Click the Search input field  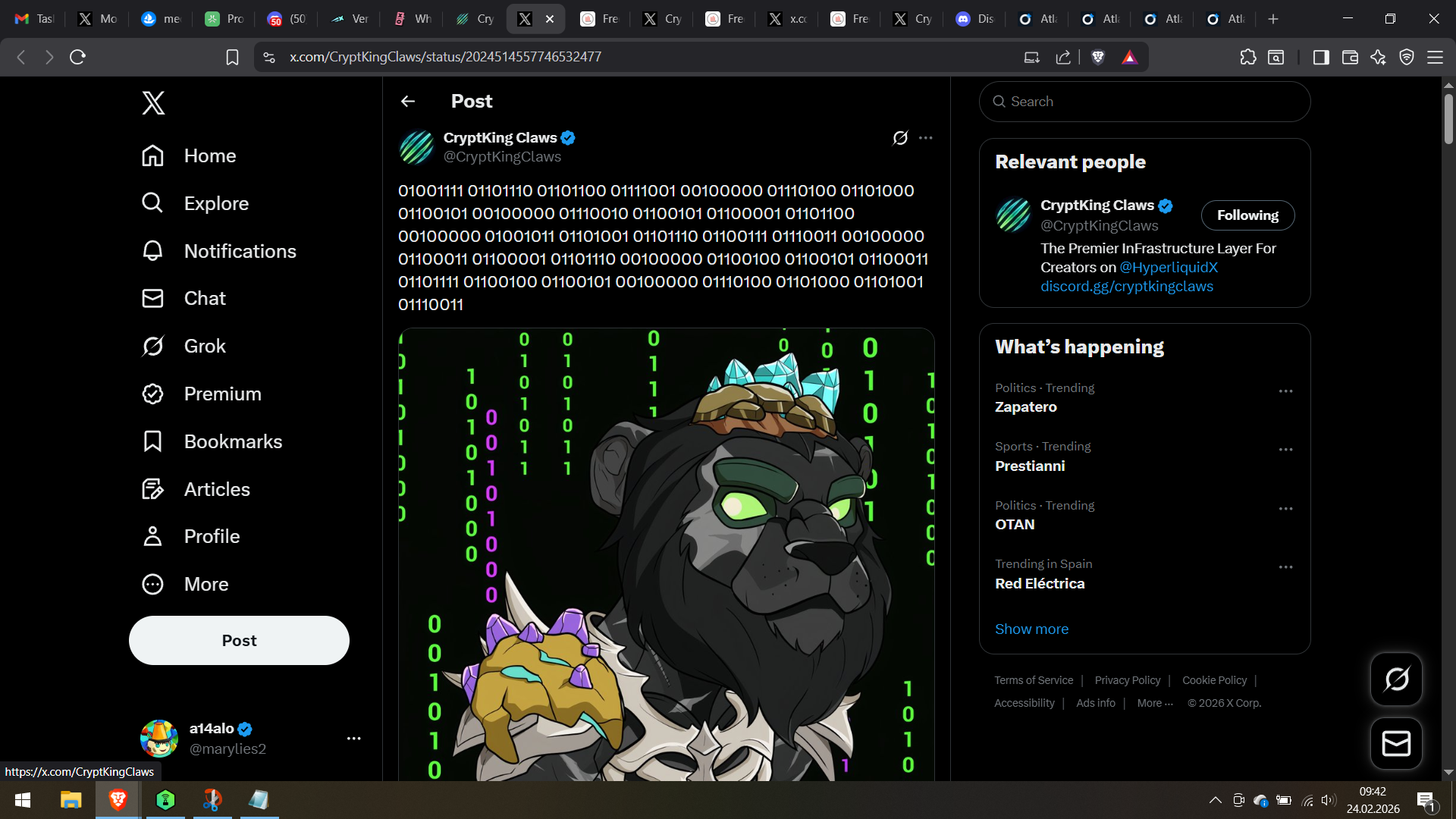[x=1145, y=102]
